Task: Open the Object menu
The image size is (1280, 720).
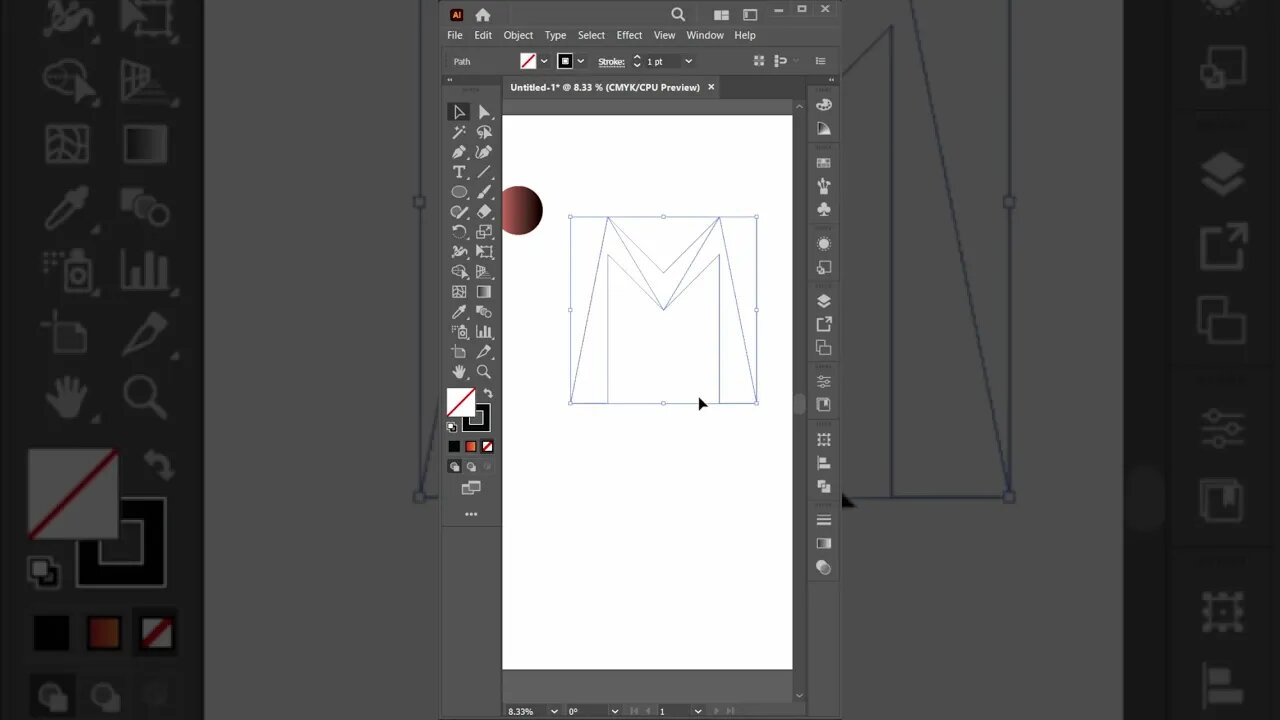Action: point(518,35)
